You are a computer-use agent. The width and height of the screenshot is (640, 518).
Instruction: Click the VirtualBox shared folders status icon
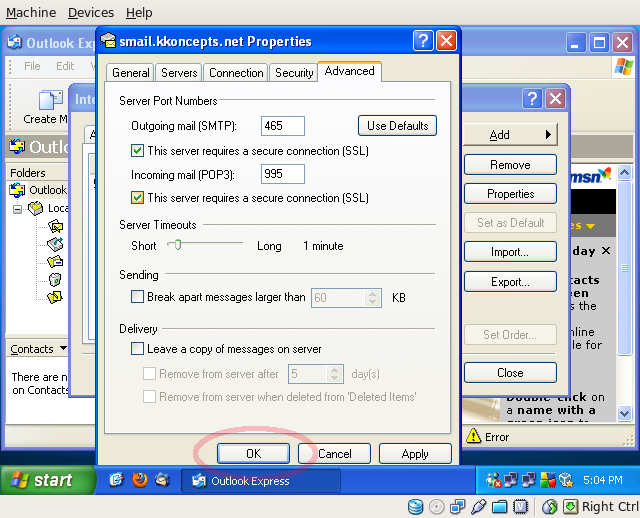[499, 507]
